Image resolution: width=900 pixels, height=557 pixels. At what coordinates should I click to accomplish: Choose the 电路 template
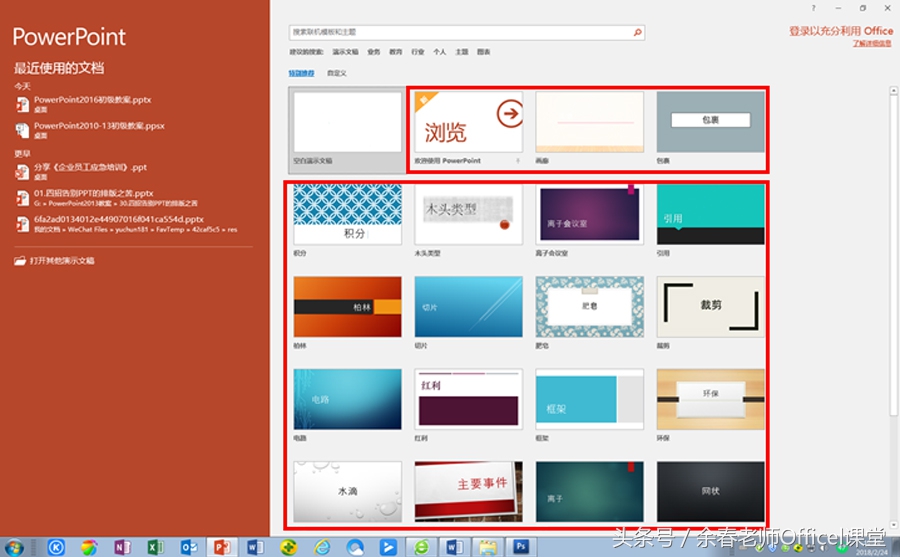click(347, 399)
